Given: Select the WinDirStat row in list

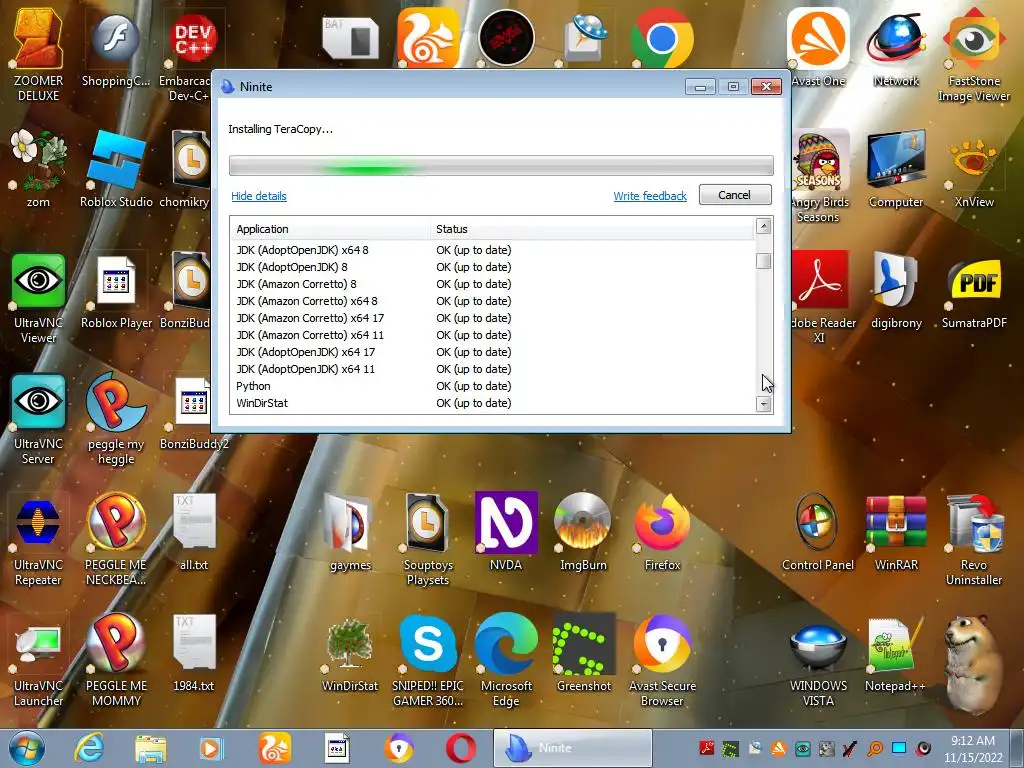Looking at the screenshot, I should (493, 403).
